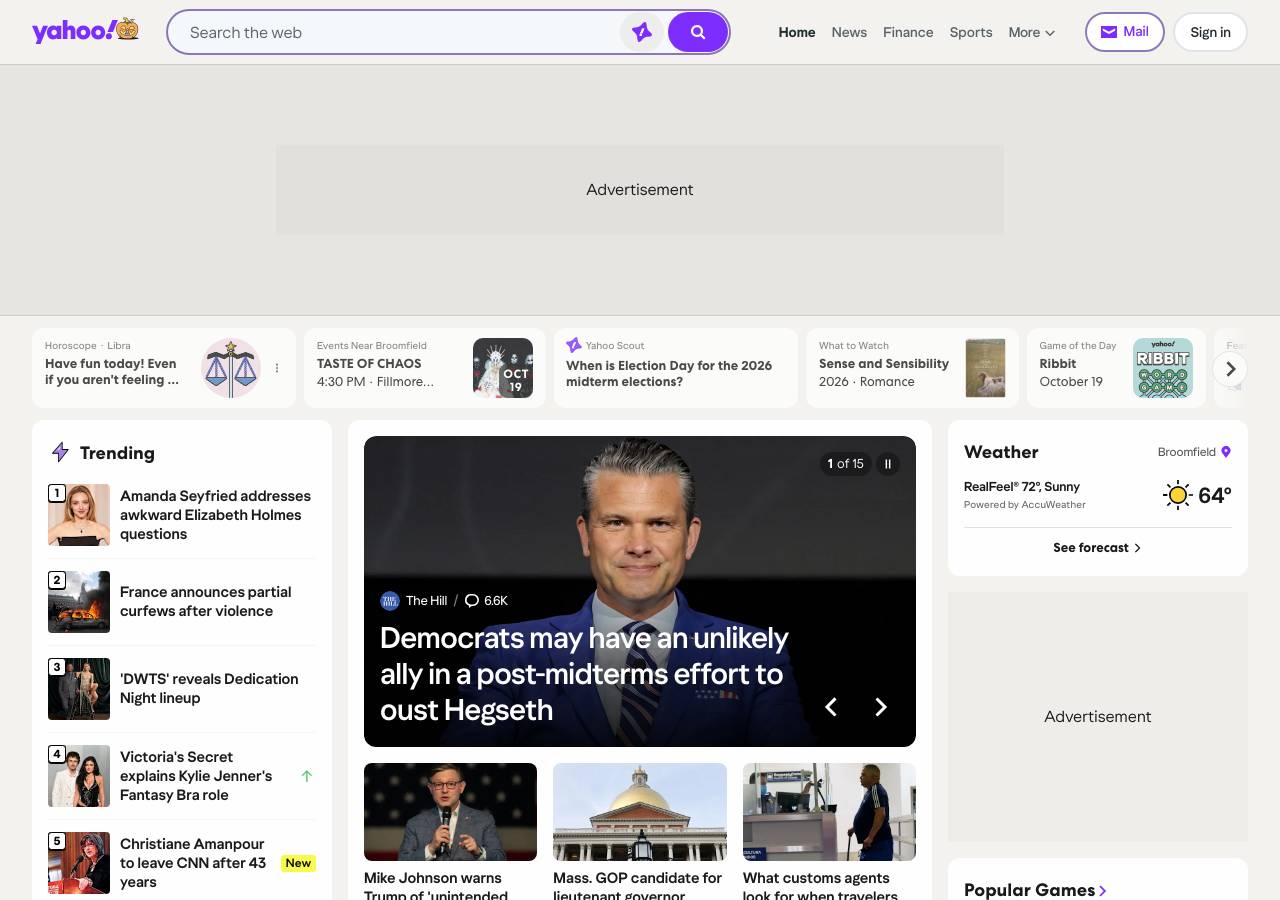1280x900 pixels.
Task: Click the Popular Games arrow
Action: 1103,890
